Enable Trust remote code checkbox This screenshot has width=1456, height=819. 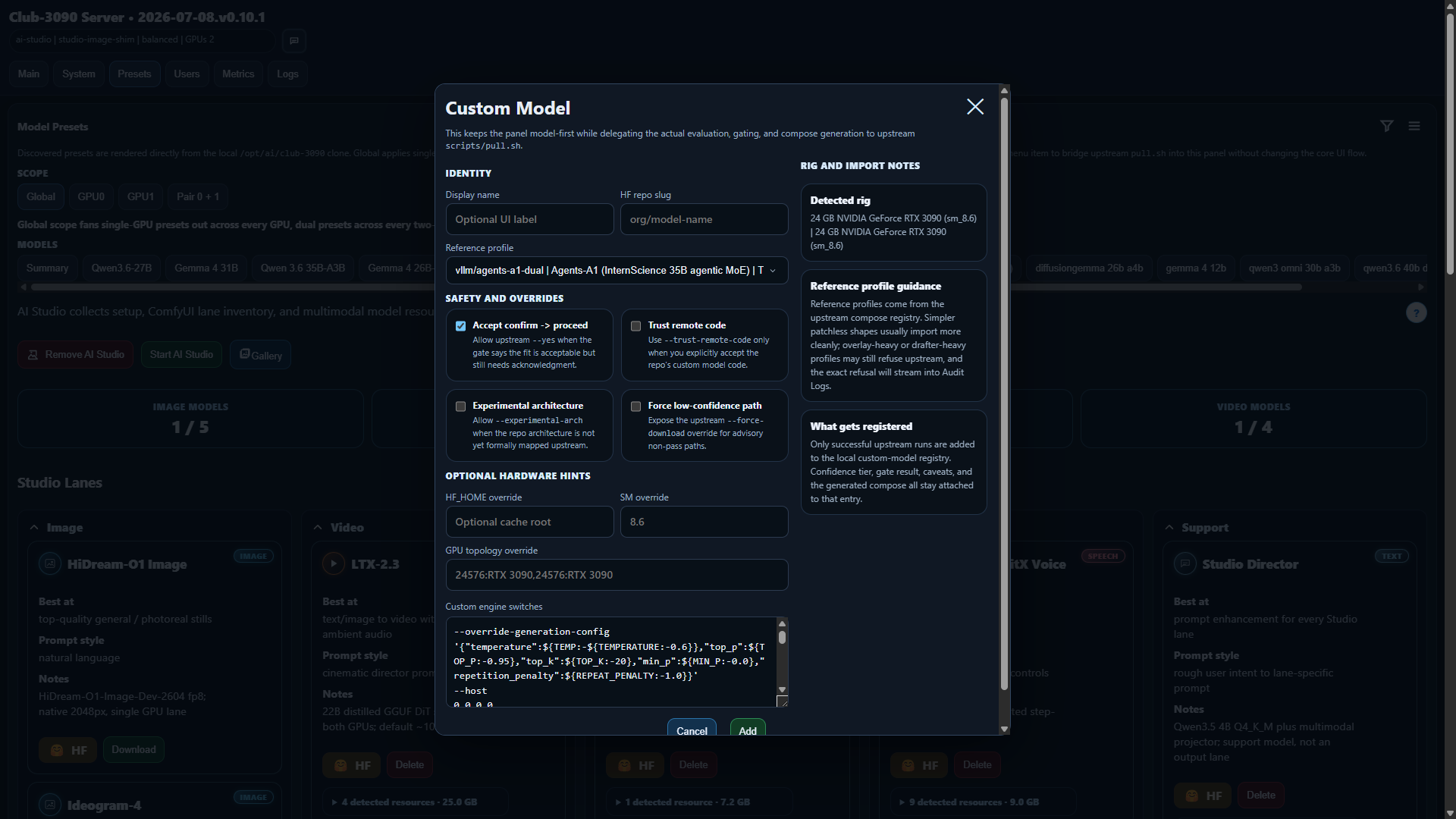coord(635,326)
